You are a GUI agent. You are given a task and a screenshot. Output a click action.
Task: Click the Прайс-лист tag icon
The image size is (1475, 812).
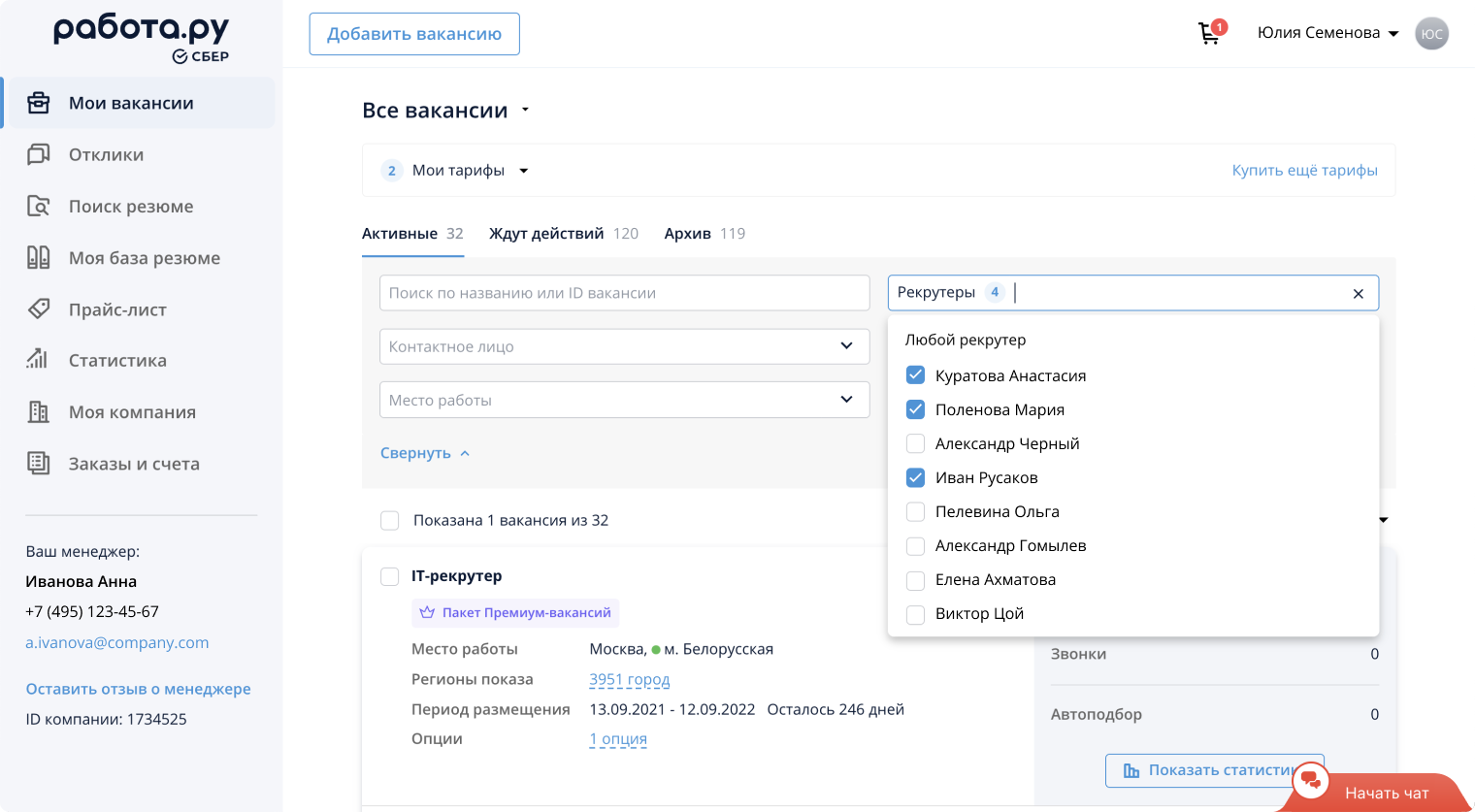pos(39,309)
